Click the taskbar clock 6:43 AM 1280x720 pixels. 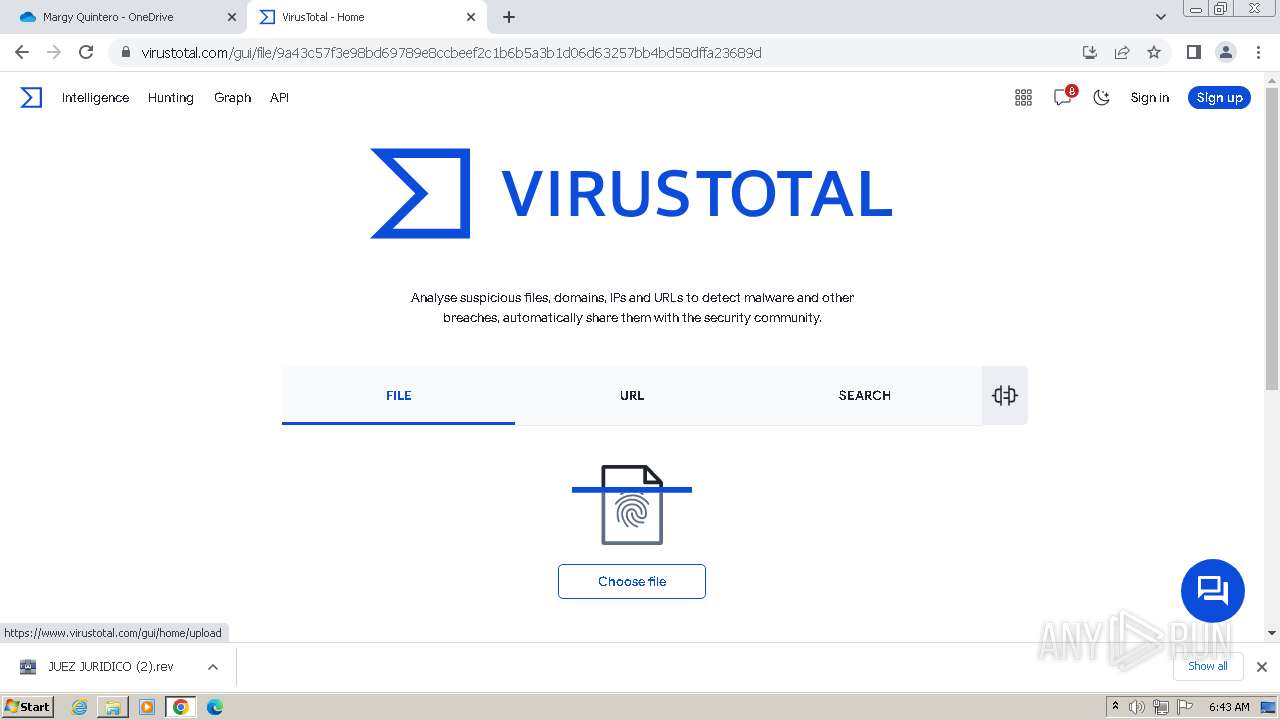1229,707
